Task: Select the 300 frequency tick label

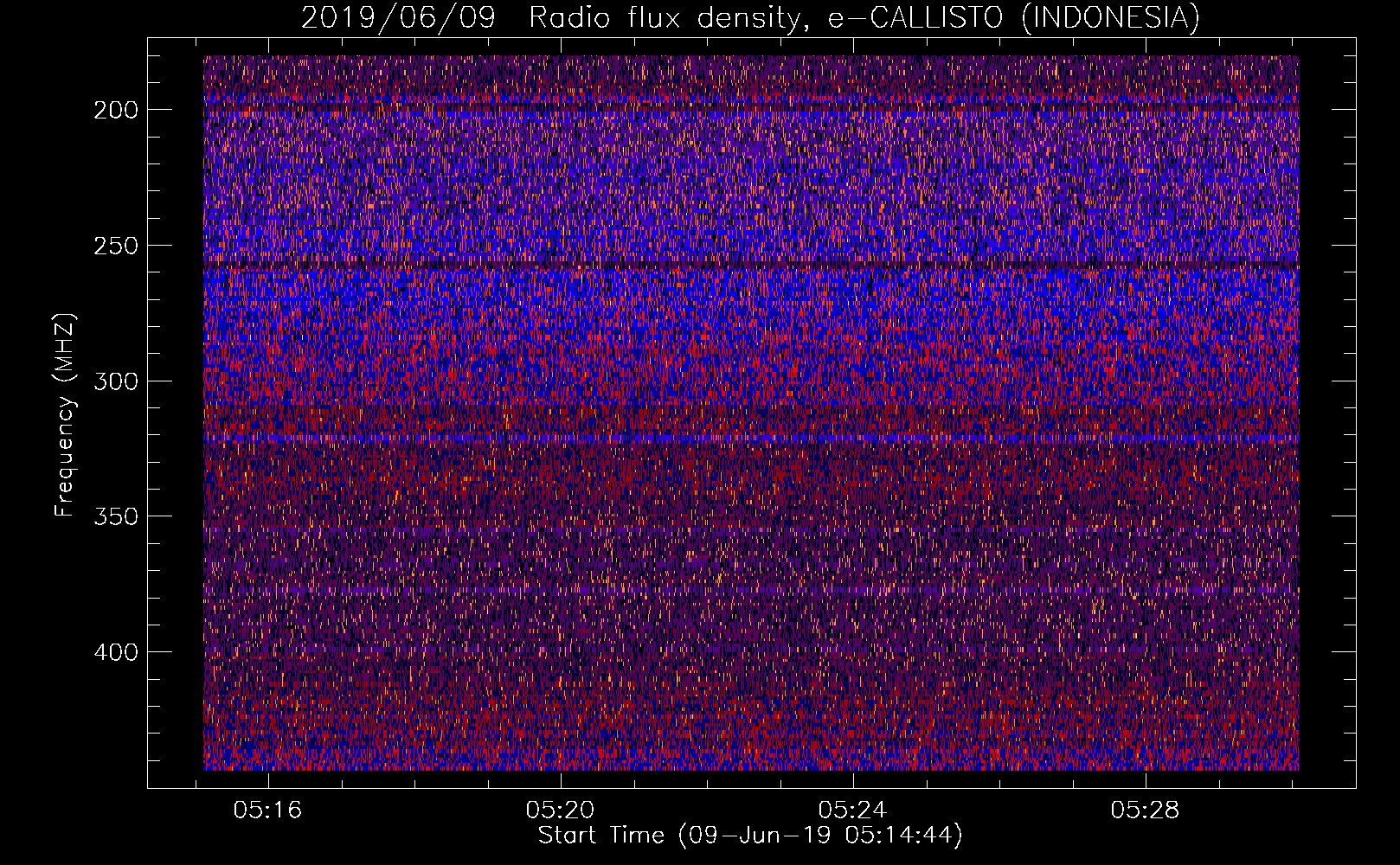Action: point(115,381)
